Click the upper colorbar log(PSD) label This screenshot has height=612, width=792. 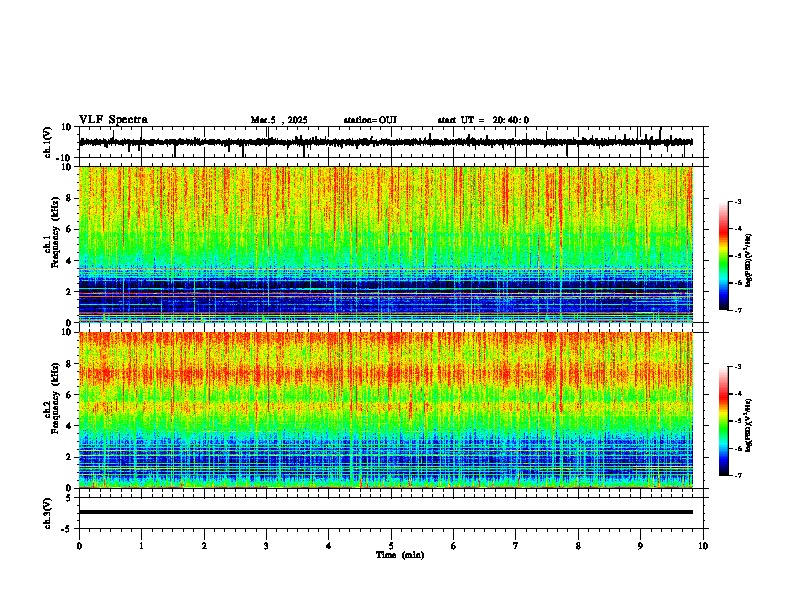point(748,261)
